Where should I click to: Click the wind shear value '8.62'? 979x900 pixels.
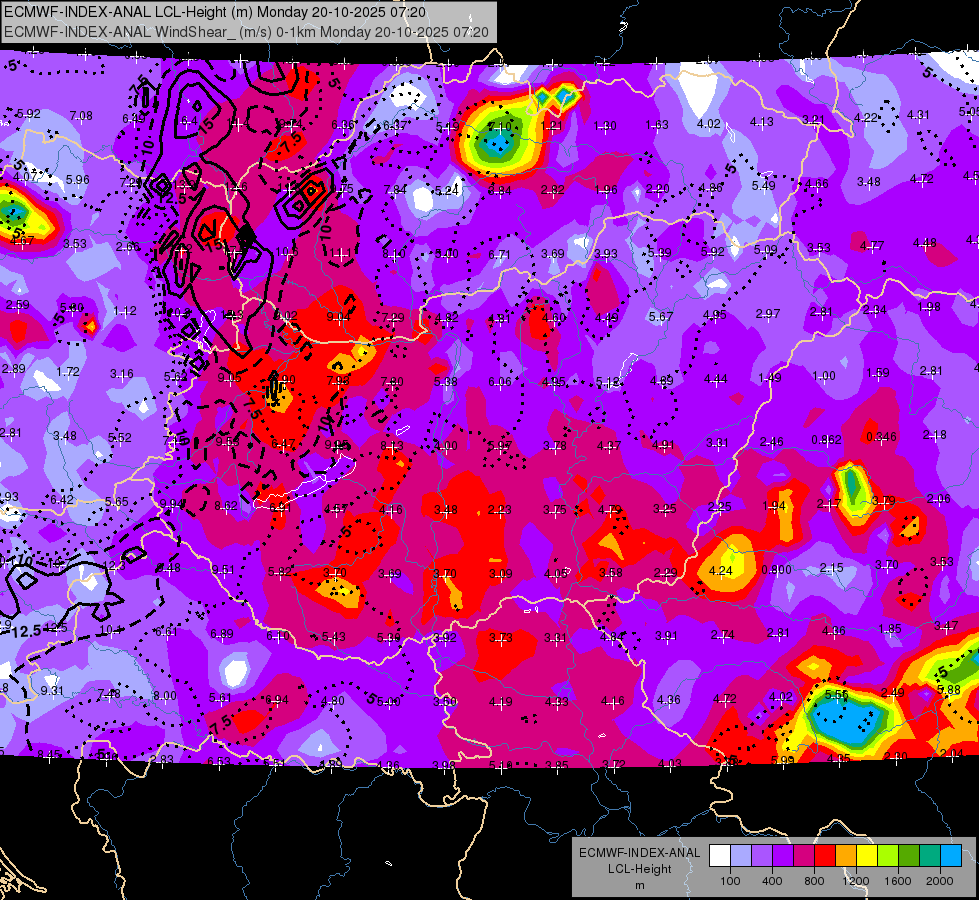tap(225, 506)
